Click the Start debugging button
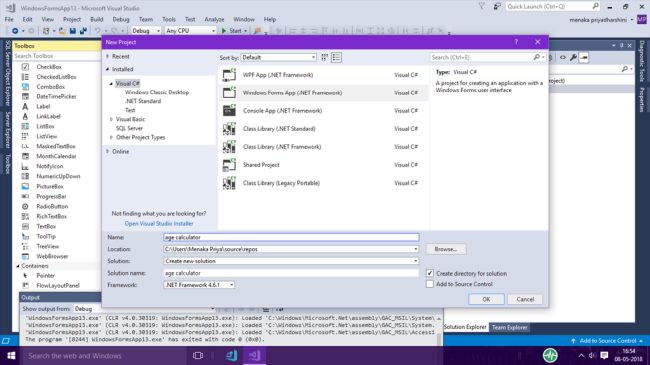Image resolution: width=650 pixels, height=365 pixels. point(233,31)
